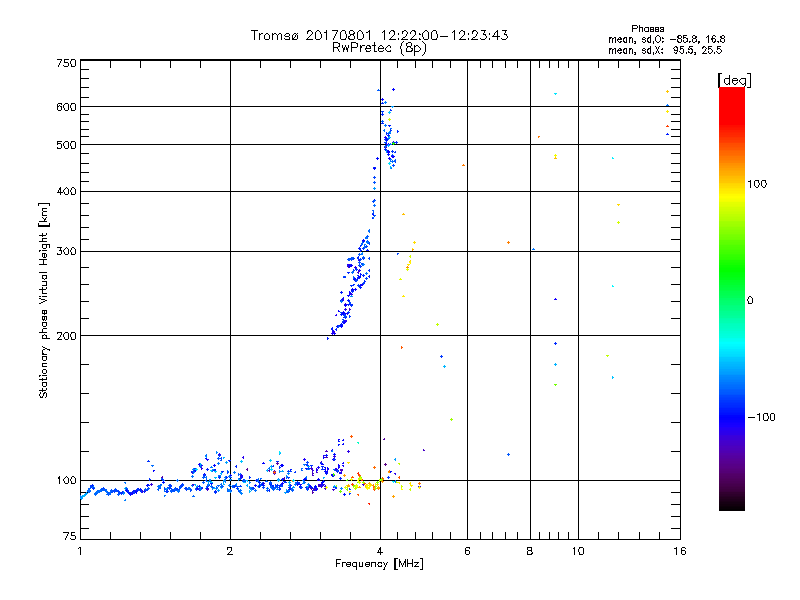Image resolution: width=800 pixels, height=600 pixels.
Task: Click the x-axis frequency label "16"
Action: pos(680,551)
